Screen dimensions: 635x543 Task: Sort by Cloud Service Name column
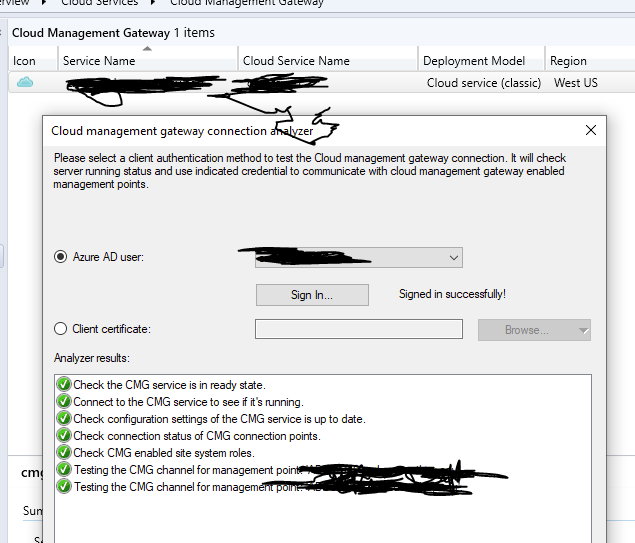328,60
